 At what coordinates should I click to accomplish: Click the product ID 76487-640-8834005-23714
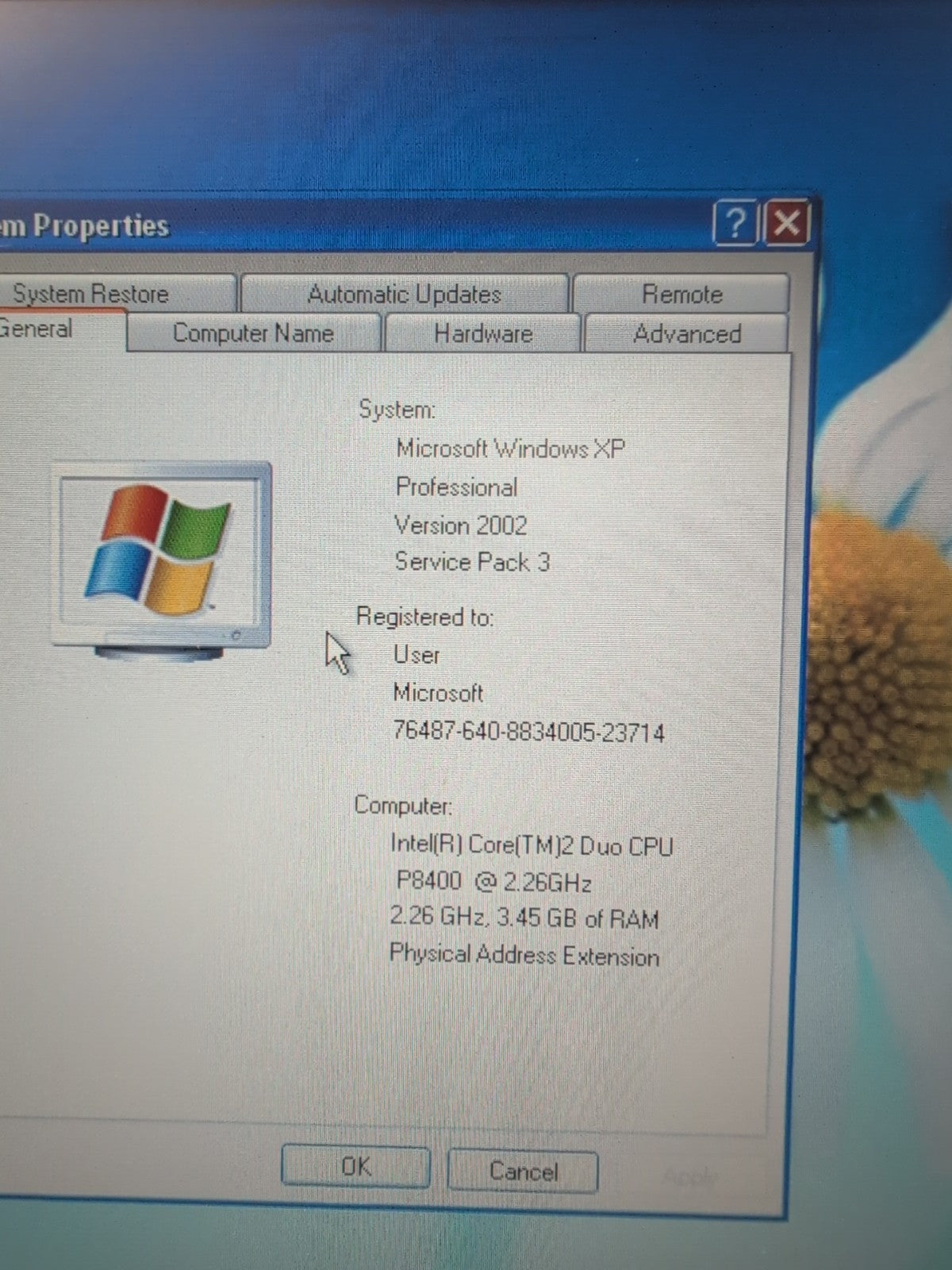coord(528,730)
